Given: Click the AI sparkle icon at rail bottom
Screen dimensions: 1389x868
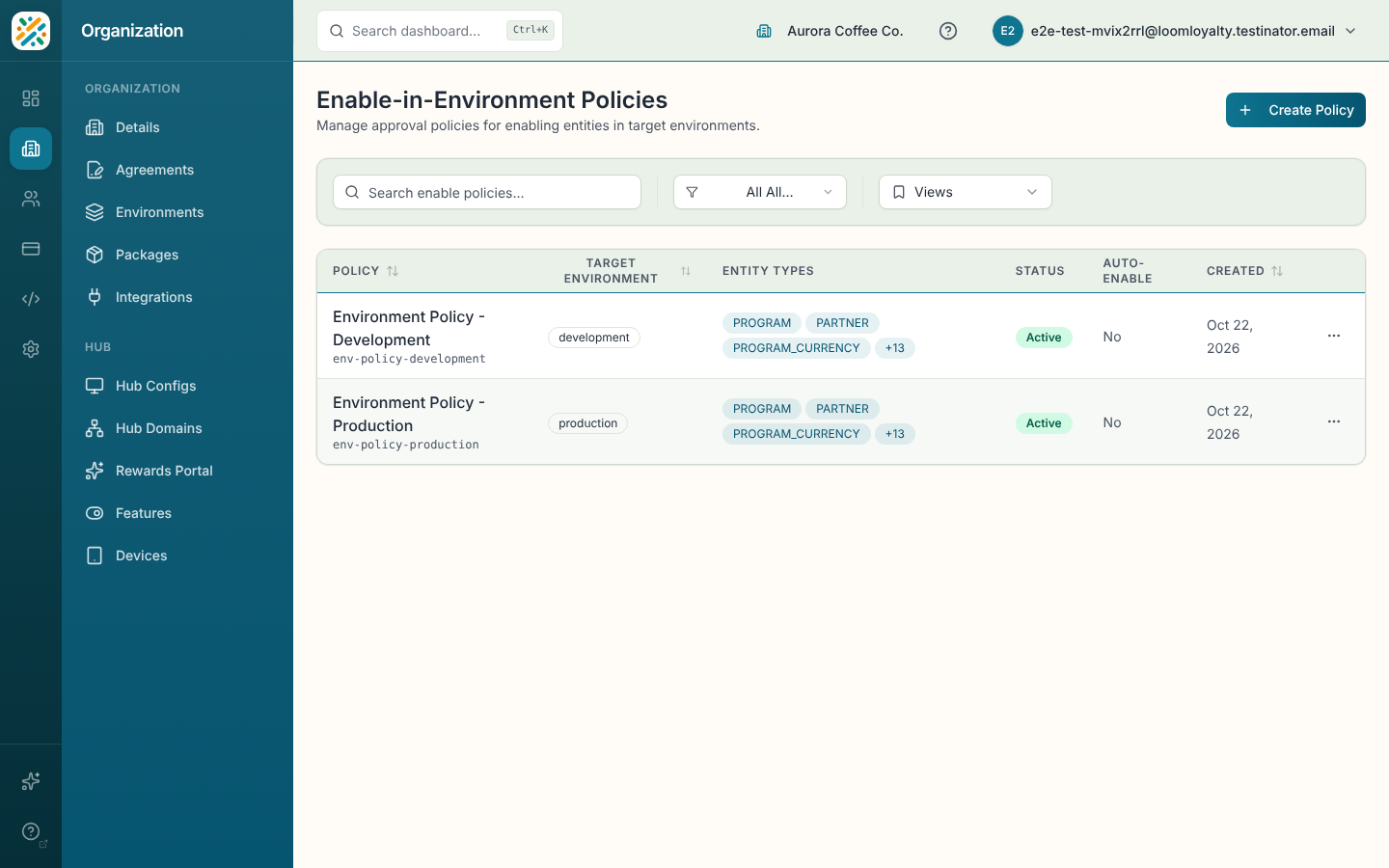Looking at the screenshot, I should pos(31,781).
